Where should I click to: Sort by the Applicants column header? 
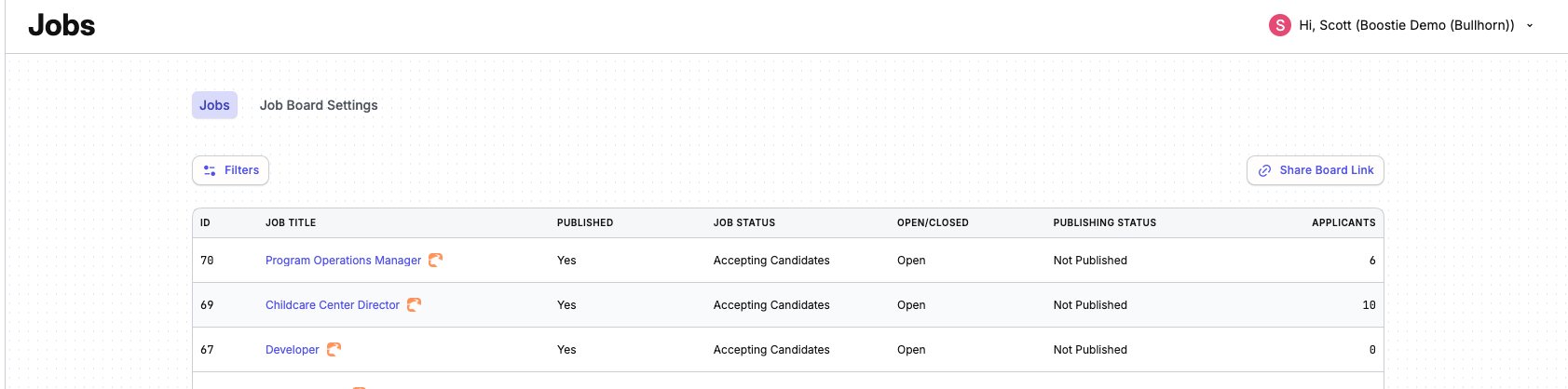(x=1343, y=223)
